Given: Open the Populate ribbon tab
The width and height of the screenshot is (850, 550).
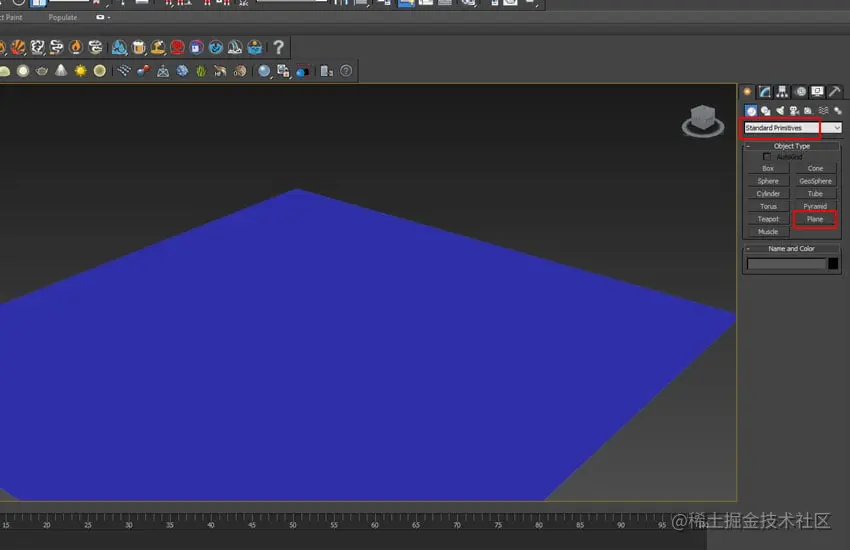Looking at the screenshot, I should 63,17.
